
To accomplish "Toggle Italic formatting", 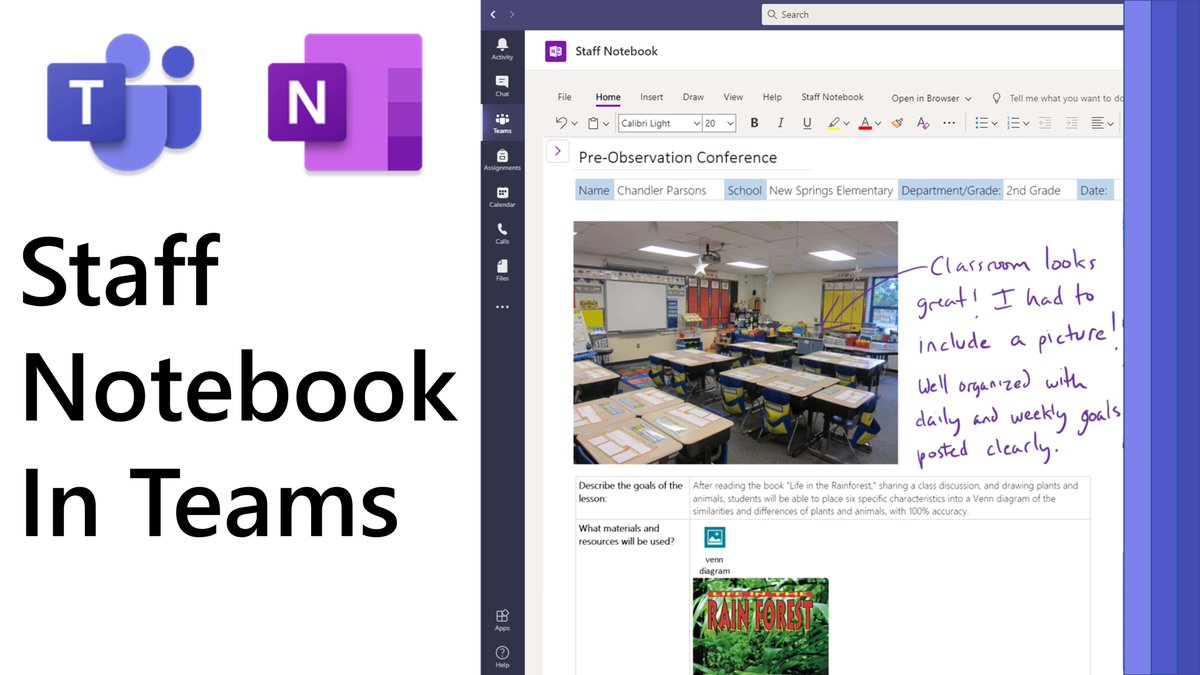I will tap(781, 123).
